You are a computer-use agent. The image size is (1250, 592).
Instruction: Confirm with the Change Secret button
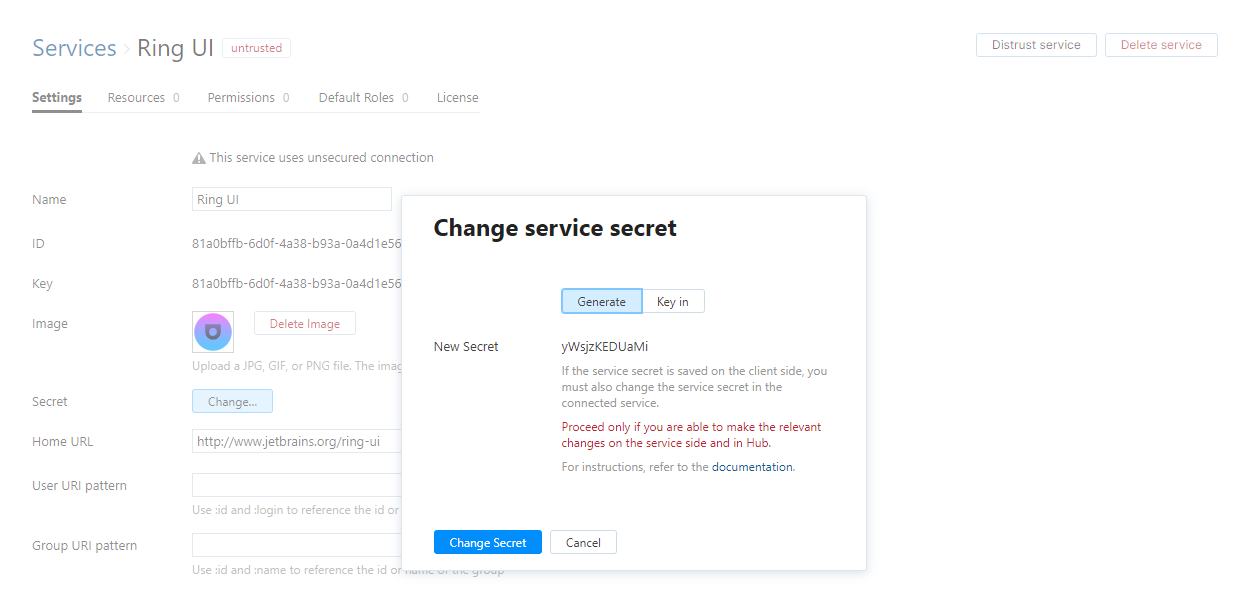pos(488,541)
